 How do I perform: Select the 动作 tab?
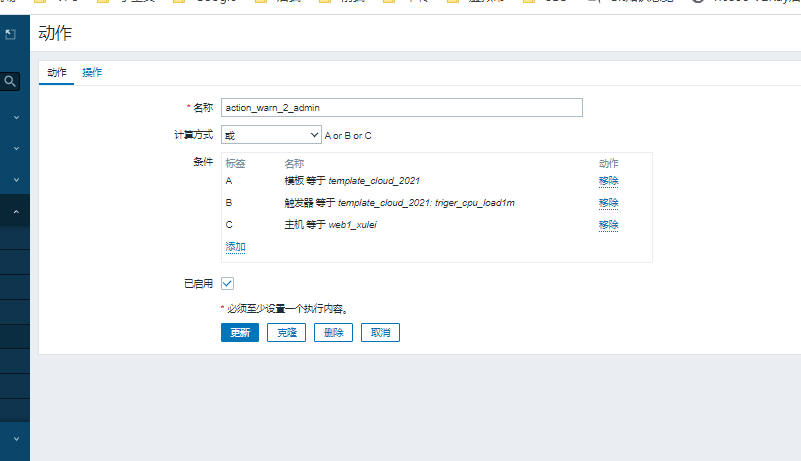point(57,73)
